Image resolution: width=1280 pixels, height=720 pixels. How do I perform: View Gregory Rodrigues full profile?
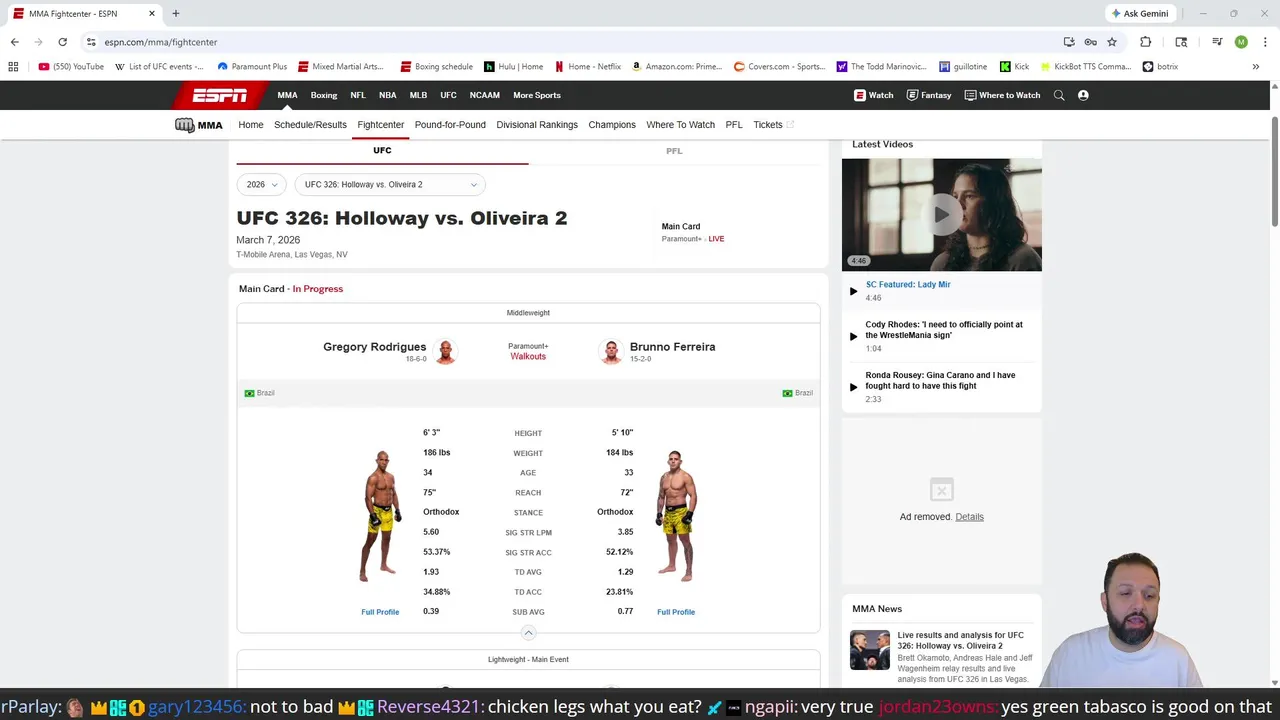pos(380,612)
